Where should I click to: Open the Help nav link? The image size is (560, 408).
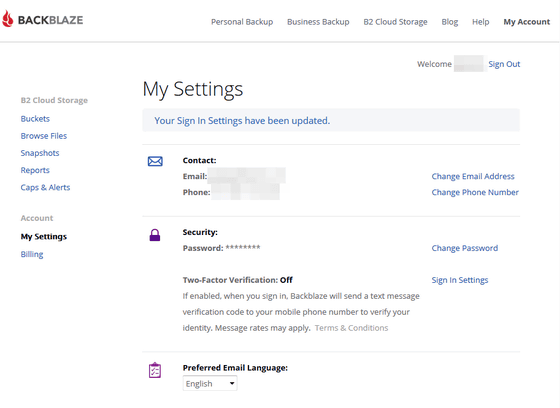(x=480, y=22)
